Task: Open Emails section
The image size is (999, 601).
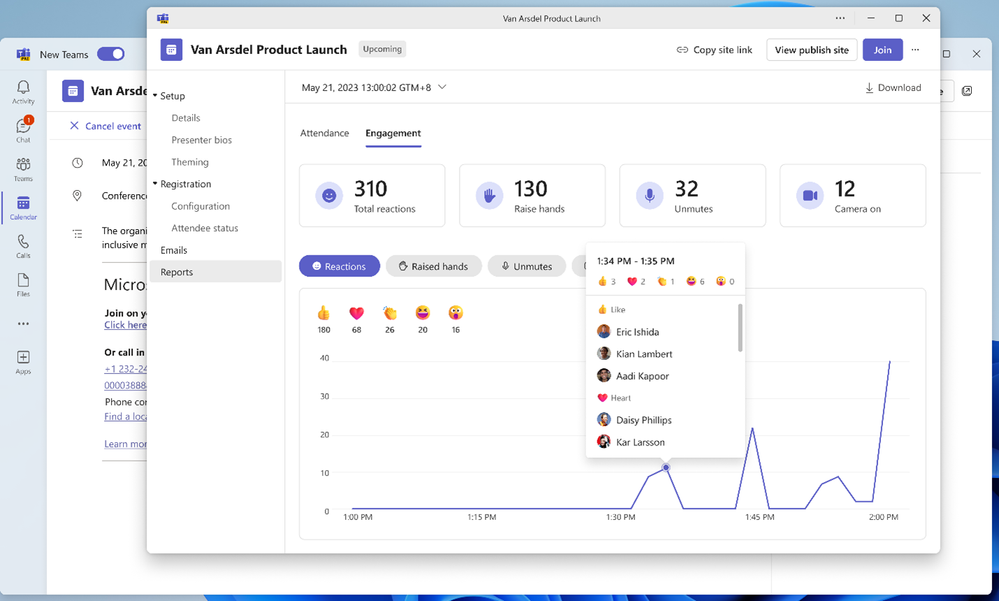Action: click(174, 250)
